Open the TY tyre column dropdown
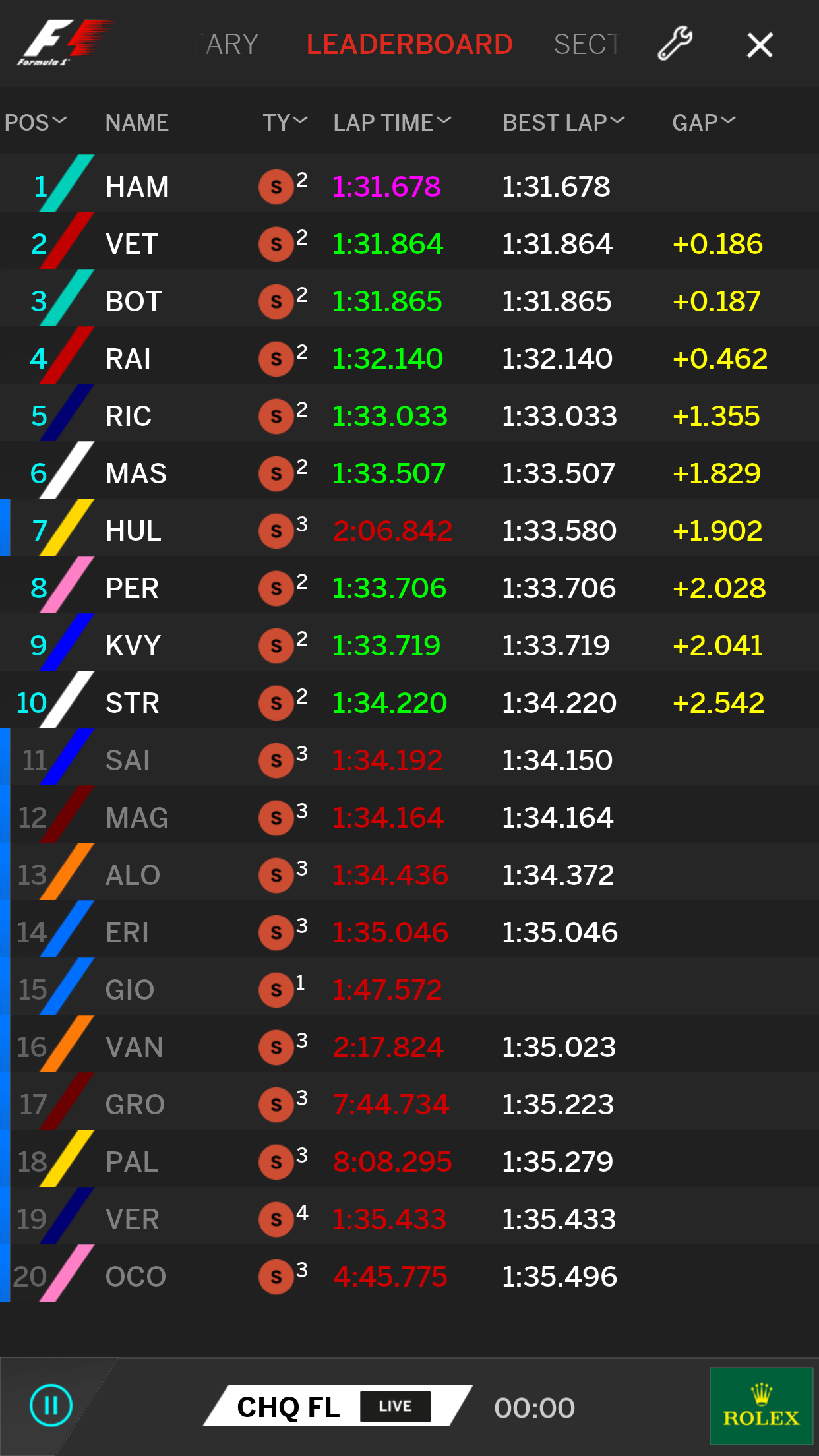 [285, 122]
